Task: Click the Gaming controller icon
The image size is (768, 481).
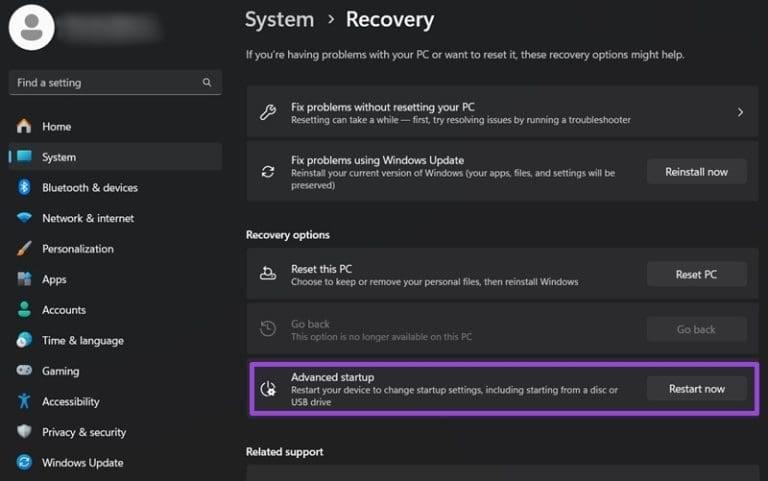Action: [x=24, y=370]
